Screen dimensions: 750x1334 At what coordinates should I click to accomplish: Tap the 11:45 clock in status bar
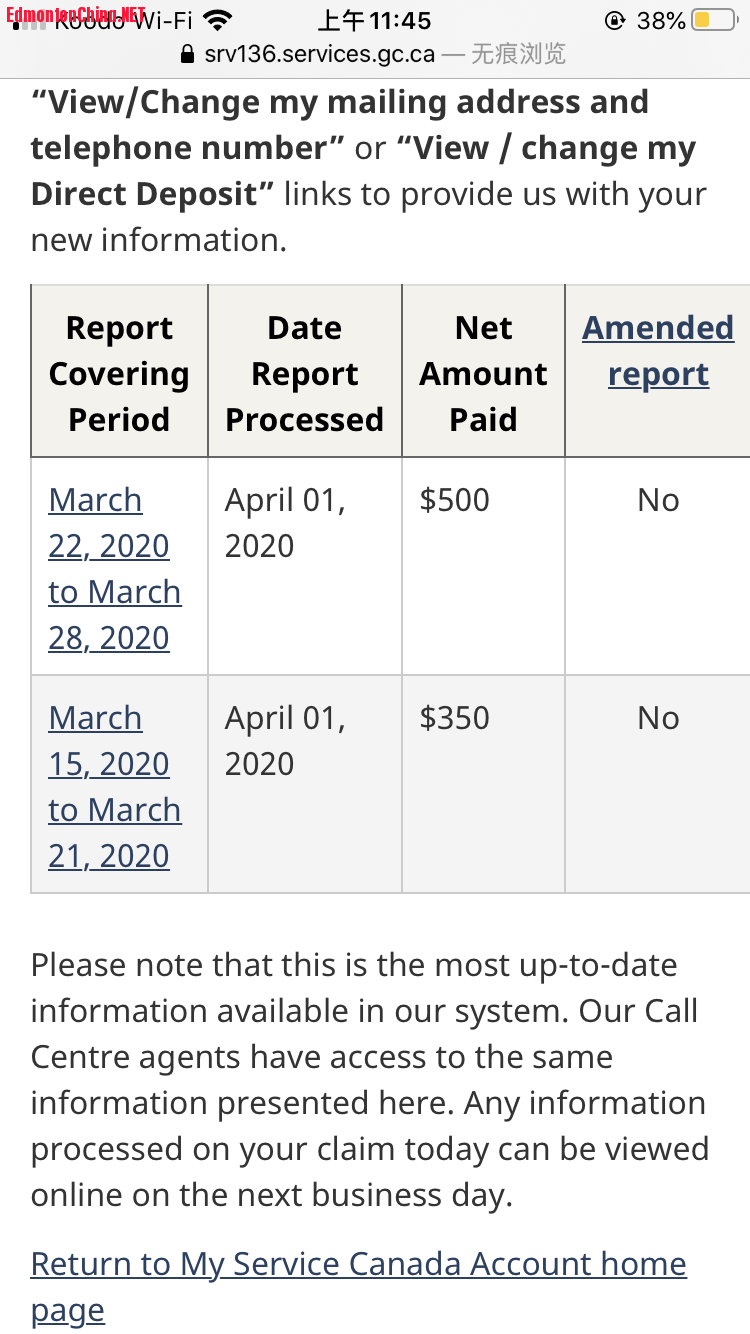click(375, 20)
